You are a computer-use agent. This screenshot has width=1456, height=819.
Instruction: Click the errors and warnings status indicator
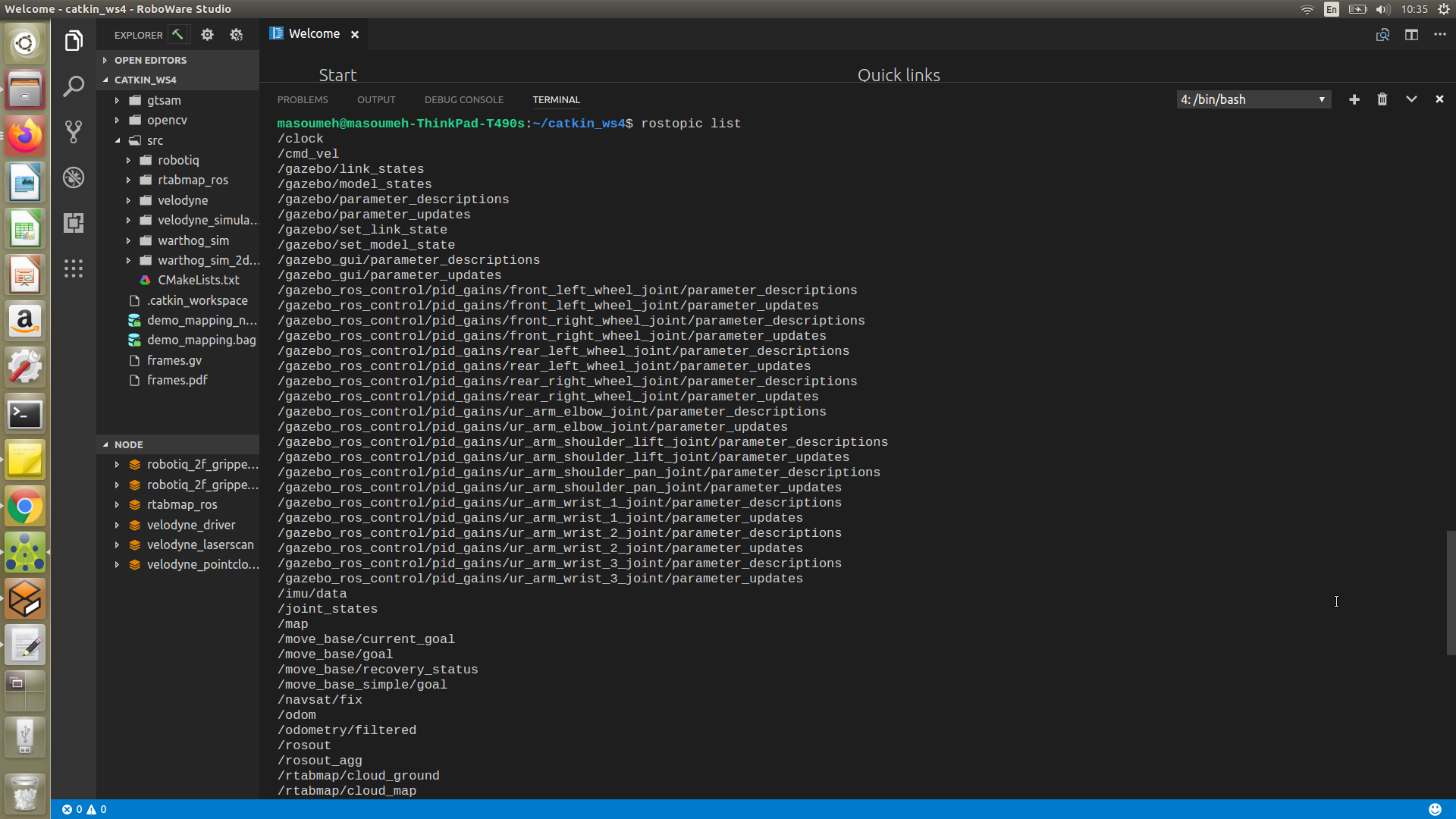point(84,809)
